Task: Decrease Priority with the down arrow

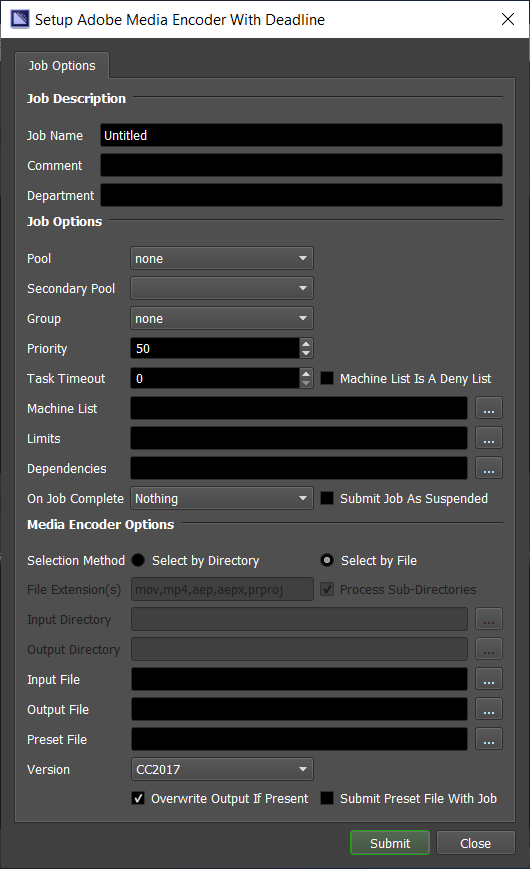Action: [306, 353]
